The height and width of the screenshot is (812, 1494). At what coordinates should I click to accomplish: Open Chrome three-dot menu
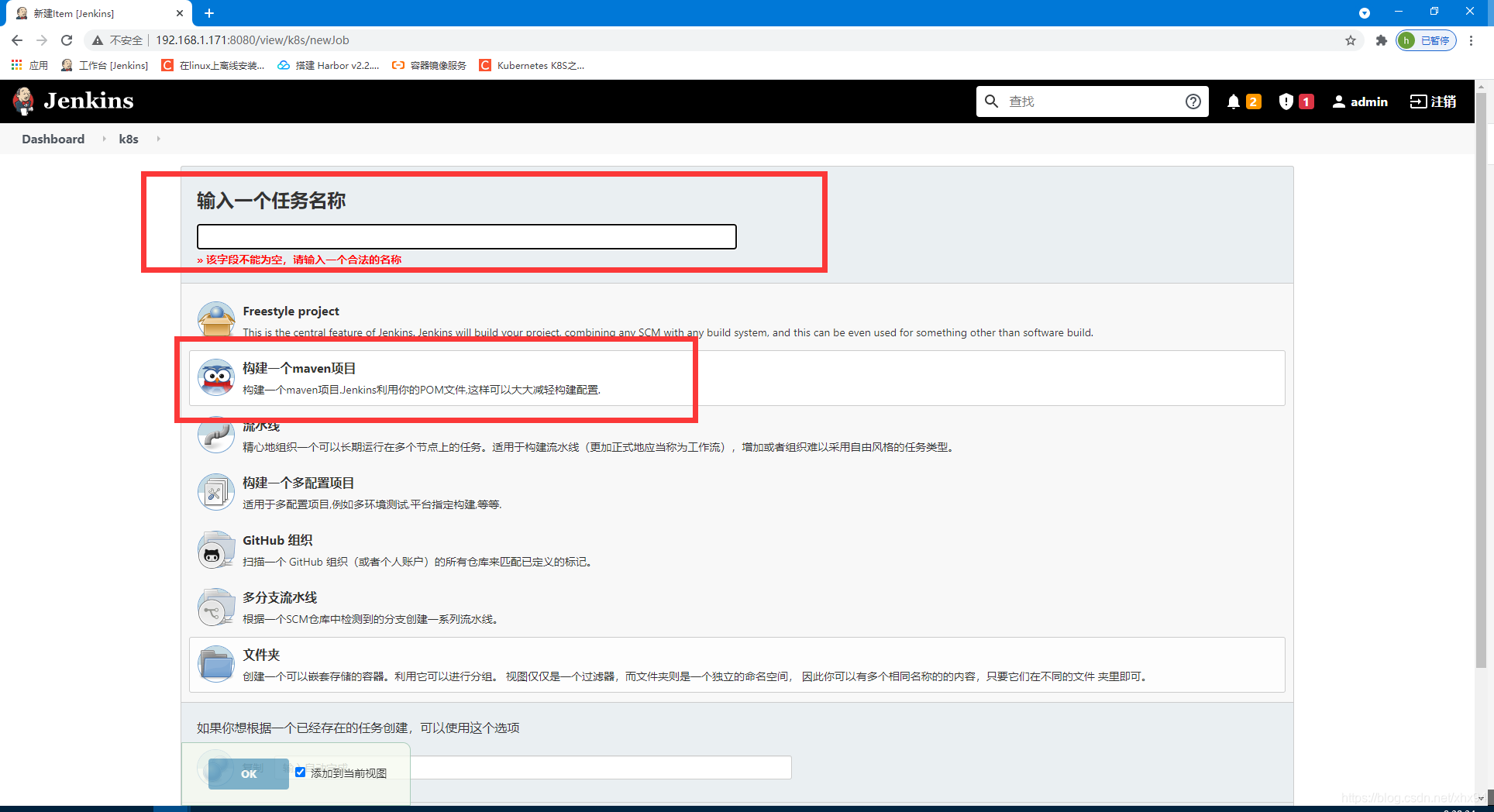pyautogui.click(x=1471, y=40)
